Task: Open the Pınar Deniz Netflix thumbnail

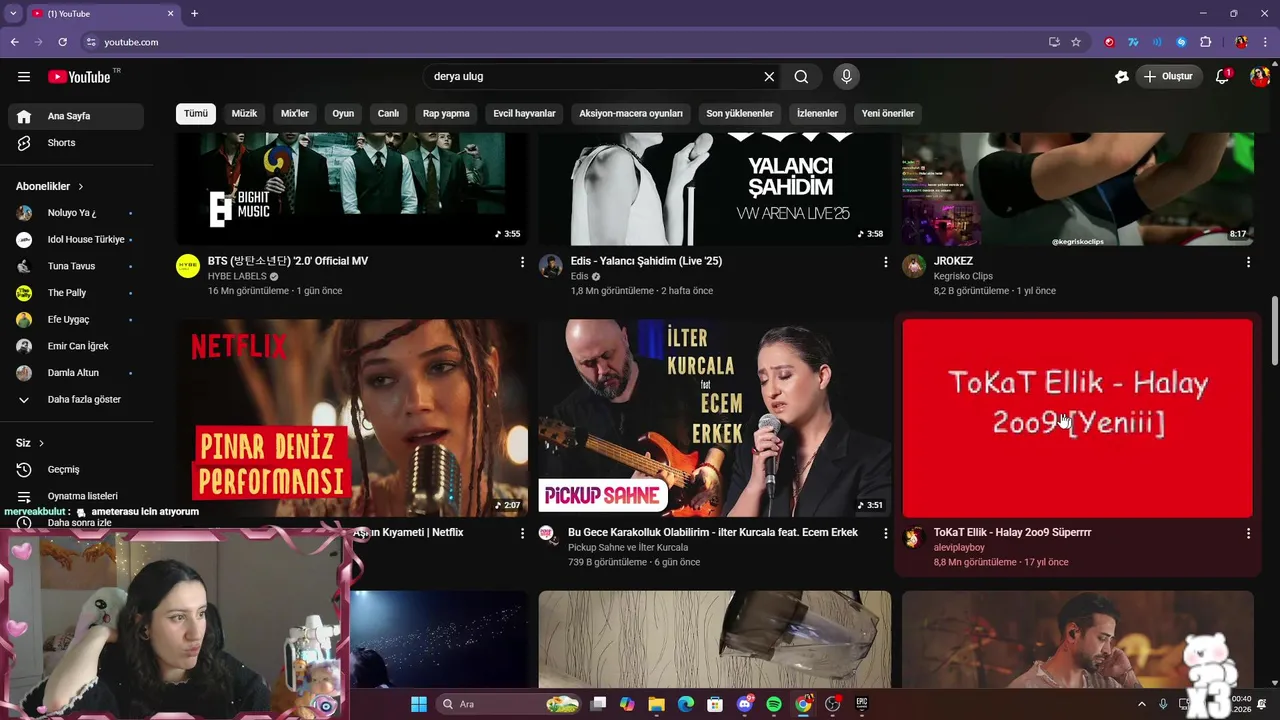Action: [352, 418]
